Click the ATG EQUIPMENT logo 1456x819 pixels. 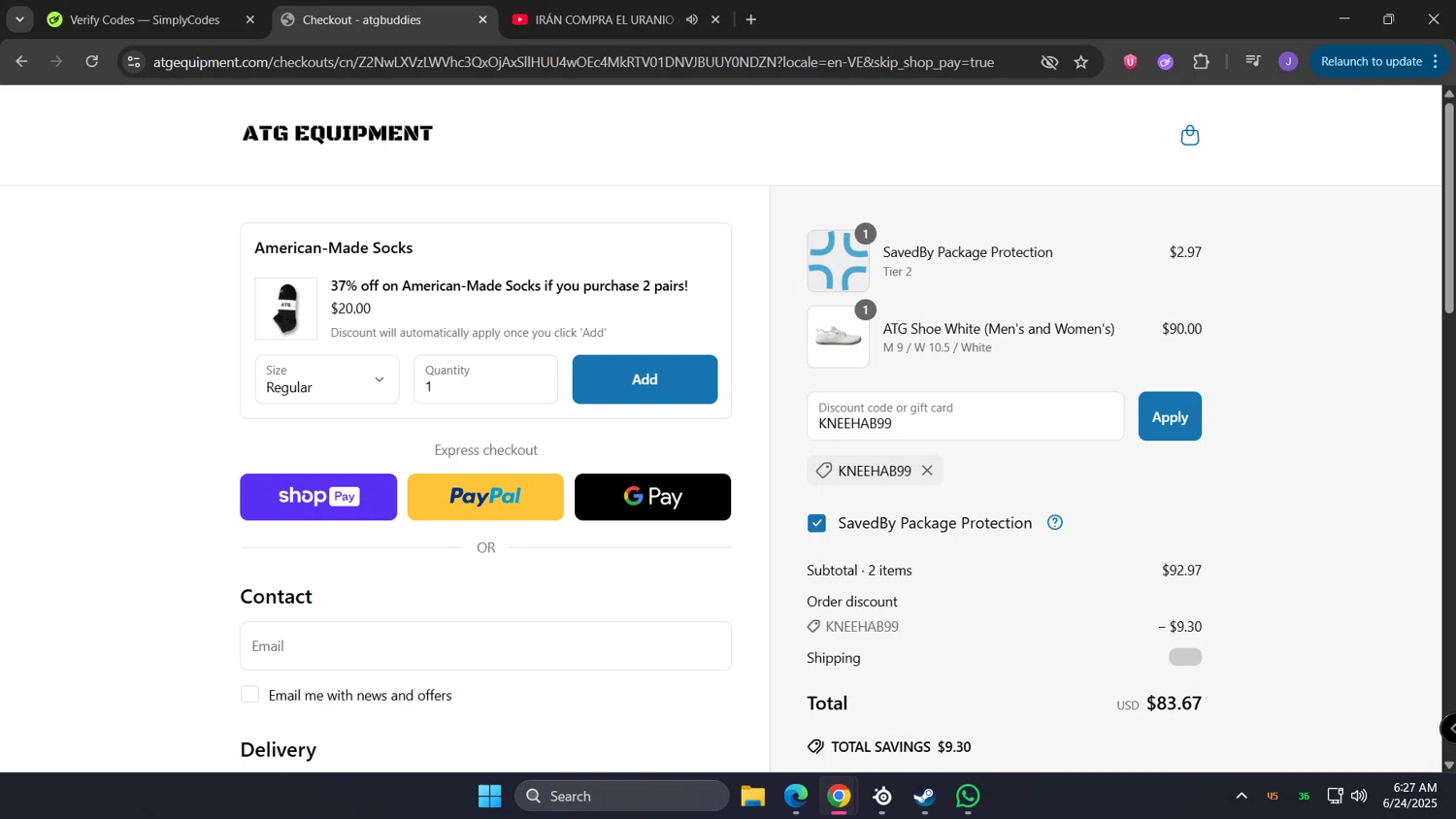pyautogui.click(x=338, y=134)
